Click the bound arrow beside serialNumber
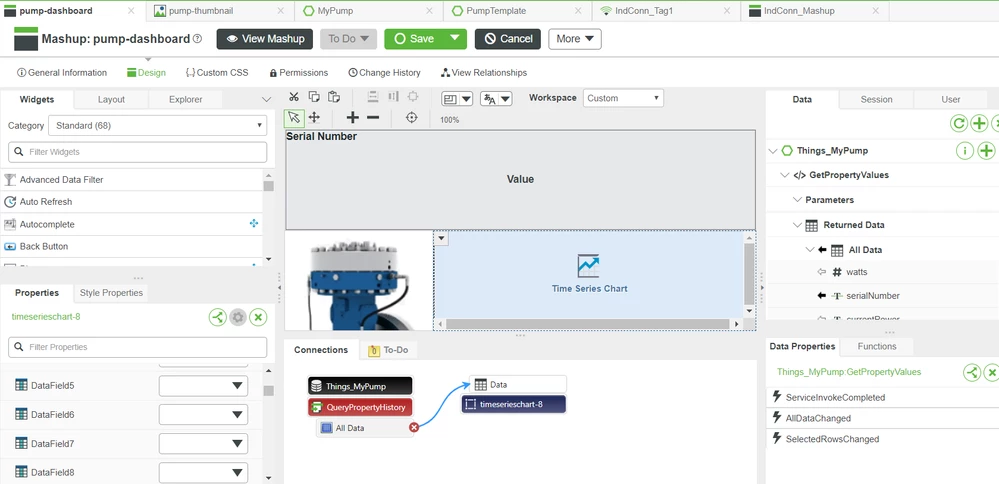Image resolution: width=999 pixels, height=484 pixels. pos(821,295)
